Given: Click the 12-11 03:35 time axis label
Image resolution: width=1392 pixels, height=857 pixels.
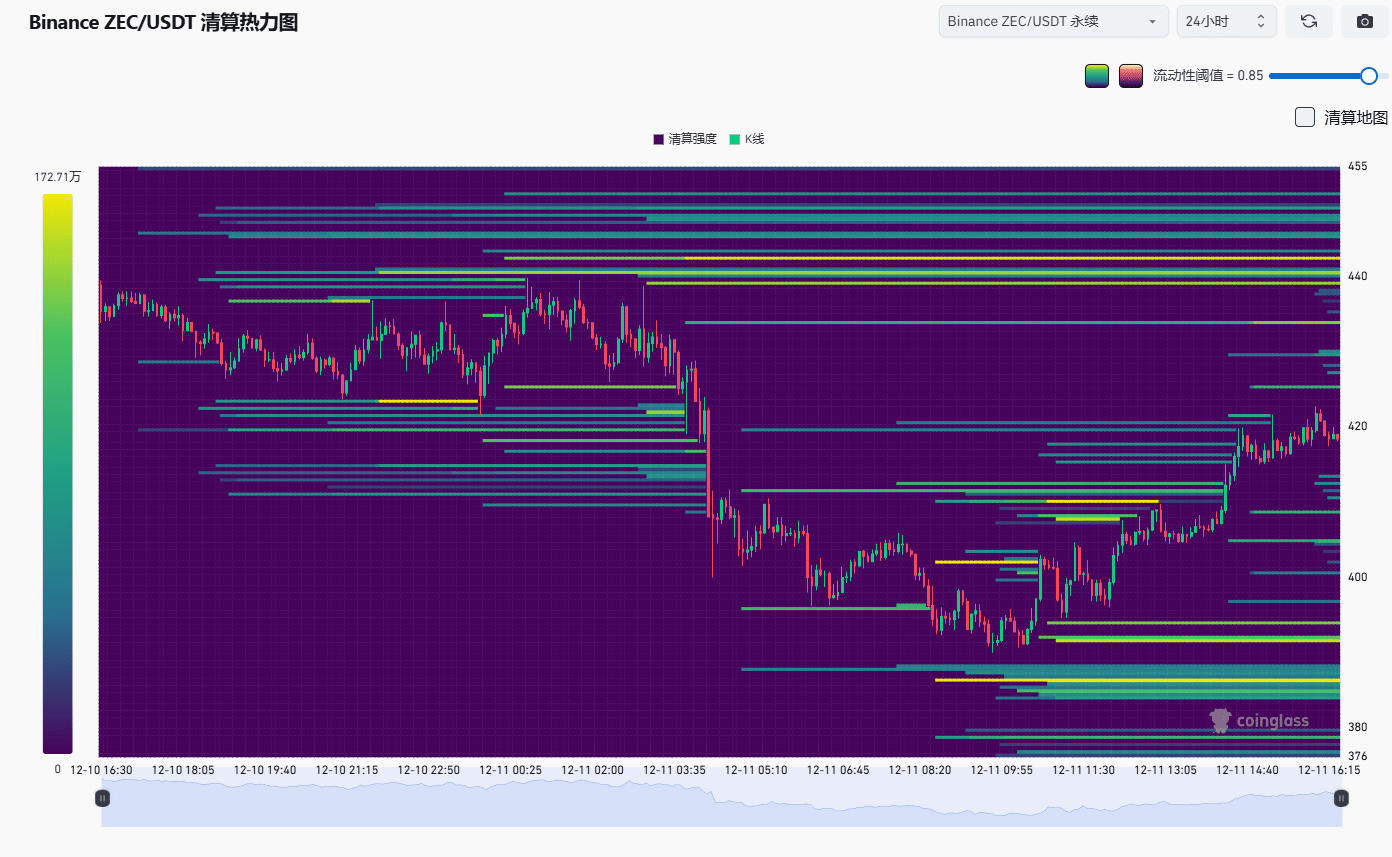Looking at the screenshot, I should (x=675, y=770).
